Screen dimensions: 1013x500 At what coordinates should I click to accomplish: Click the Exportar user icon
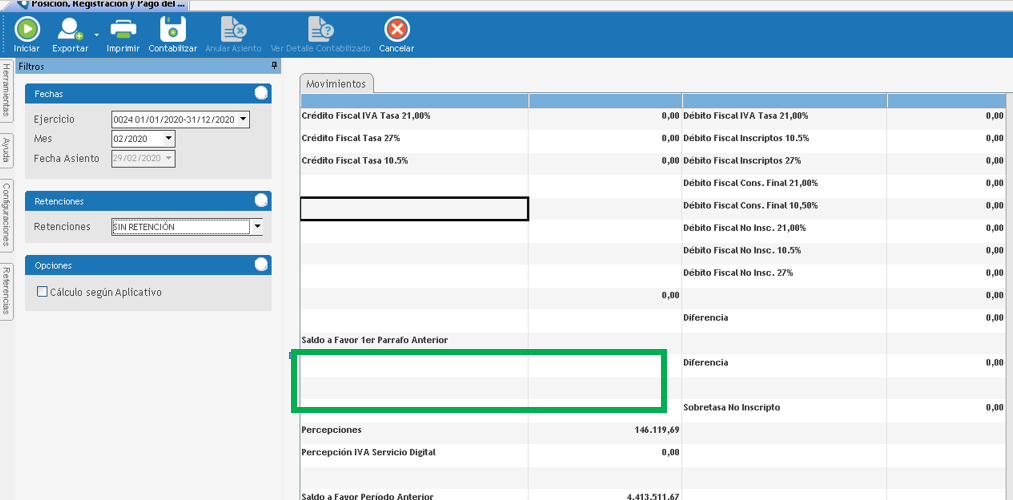tap(70, 29)
